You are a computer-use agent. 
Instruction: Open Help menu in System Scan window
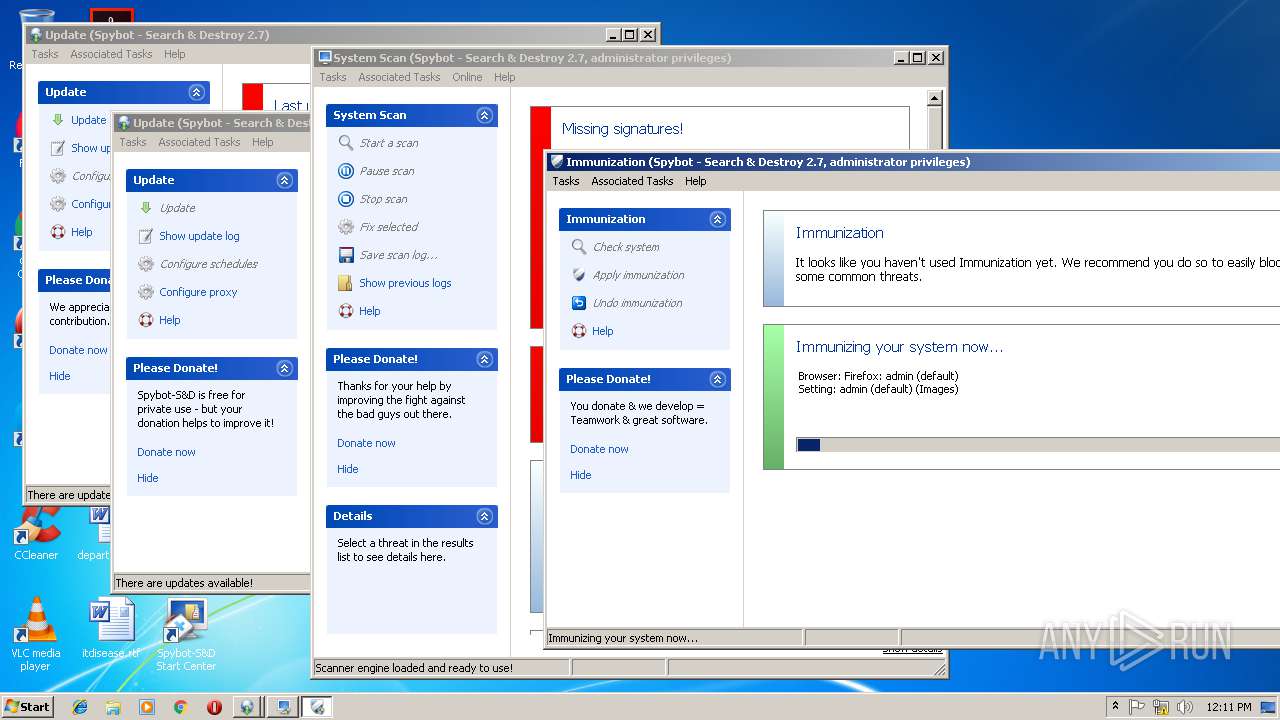[x=505, y=77]
